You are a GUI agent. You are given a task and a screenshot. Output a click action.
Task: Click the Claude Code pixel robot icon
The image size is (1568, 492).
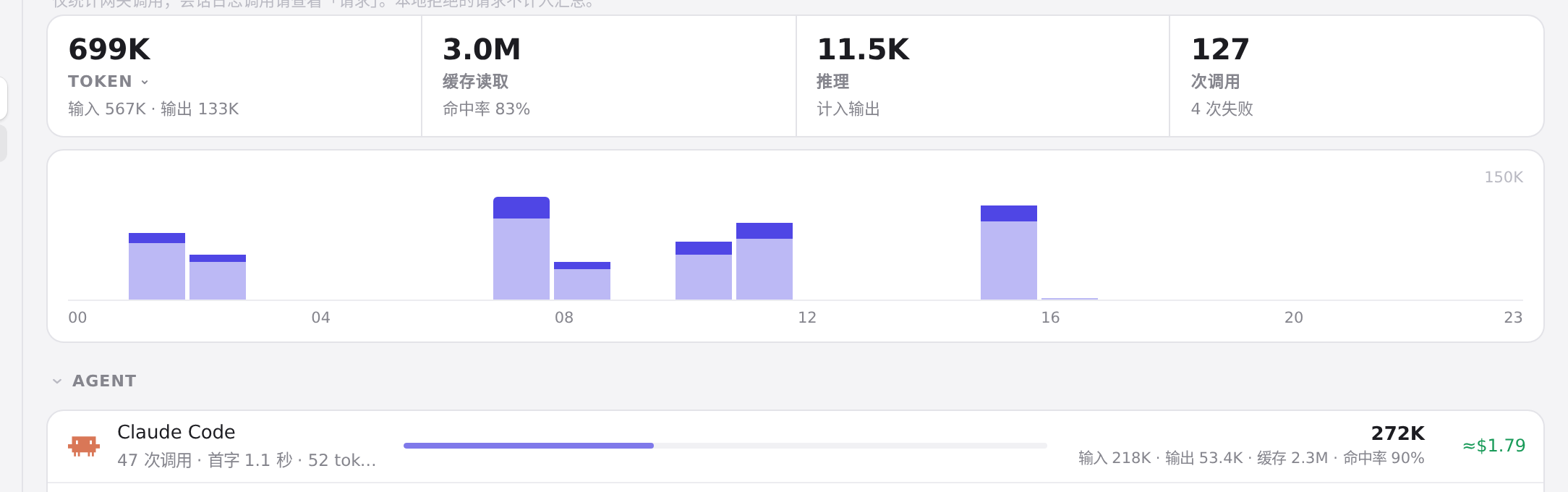[x=84, y=446]
